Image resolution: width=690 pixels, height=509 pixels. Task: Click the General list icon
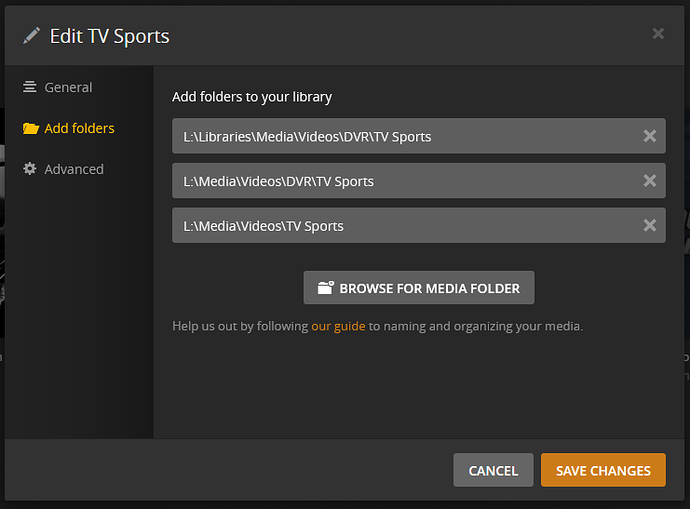click(29, 87)
